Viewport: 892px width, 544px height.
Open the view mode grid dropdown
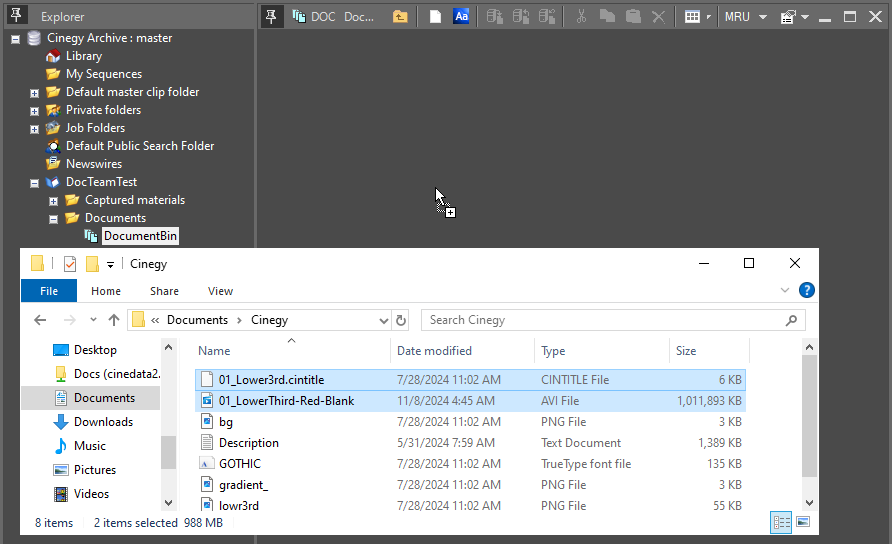698,17
